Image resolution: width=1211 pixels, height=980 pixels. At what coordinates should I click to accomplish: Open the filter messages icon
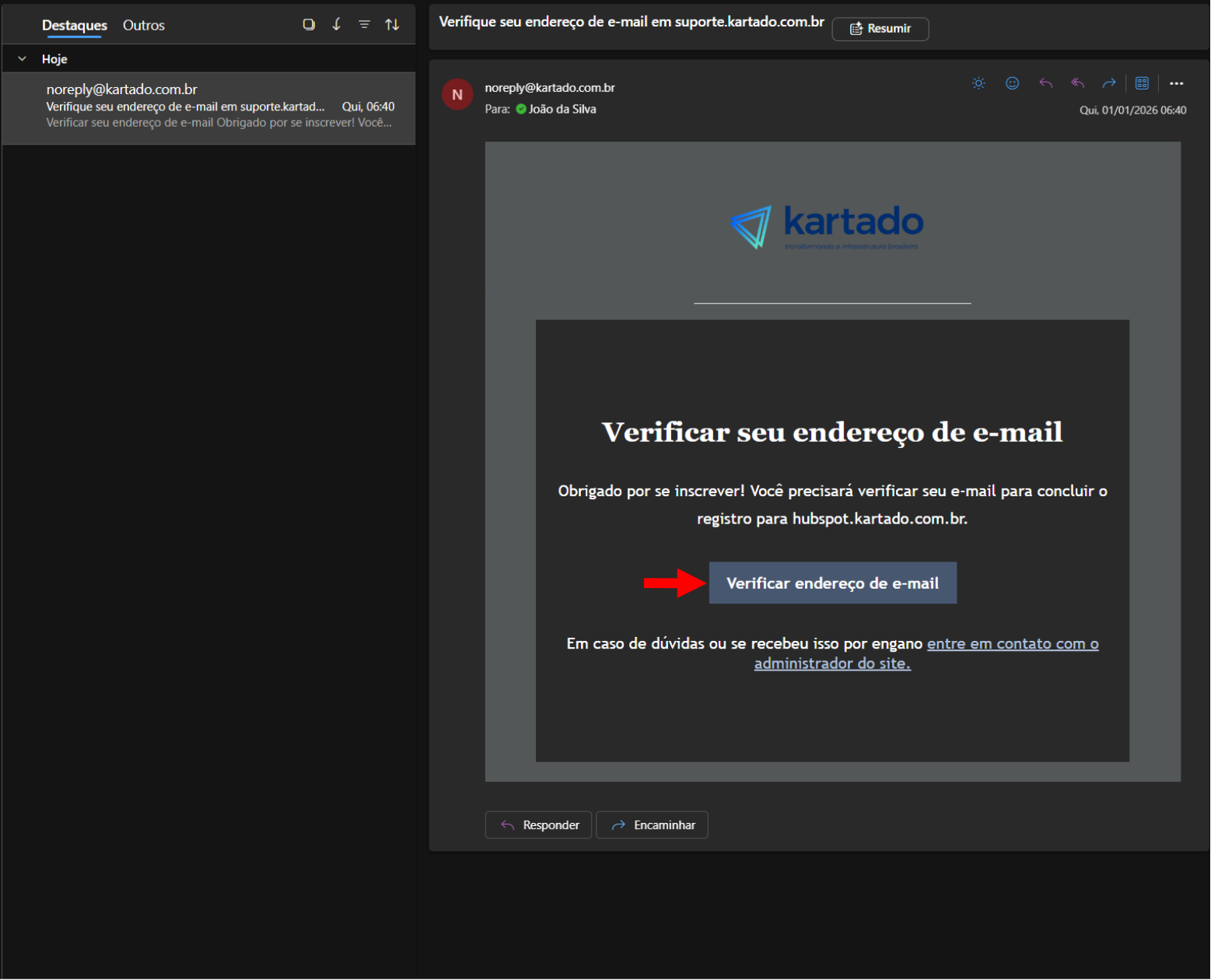pyautogui.click(x=364, y=25)
